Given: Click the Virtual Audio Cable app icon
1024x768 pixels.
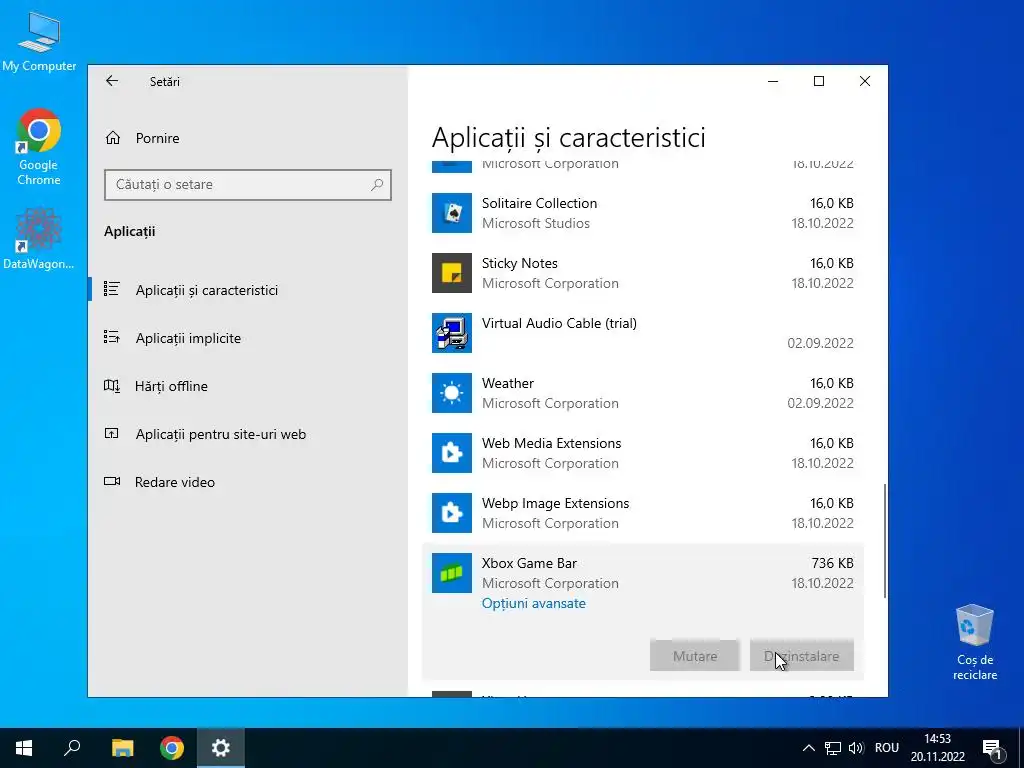Looking at the screenshot, I should [x=452, y=333].
